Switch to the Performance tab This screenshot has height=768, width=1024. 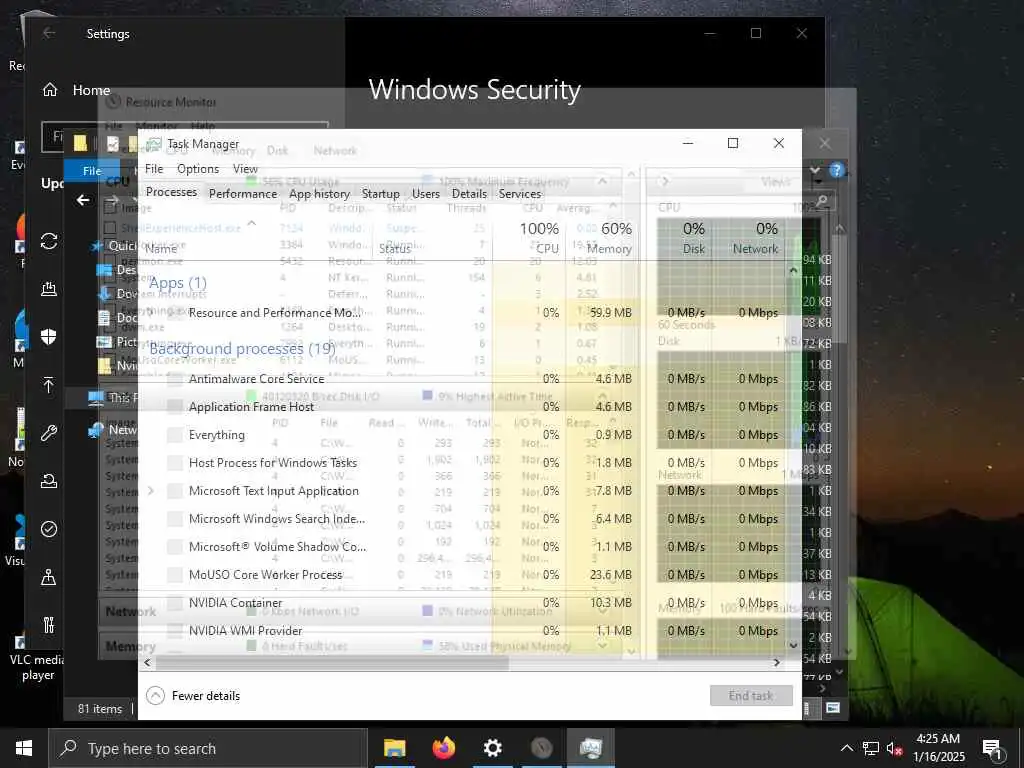(x=243, y=193)
